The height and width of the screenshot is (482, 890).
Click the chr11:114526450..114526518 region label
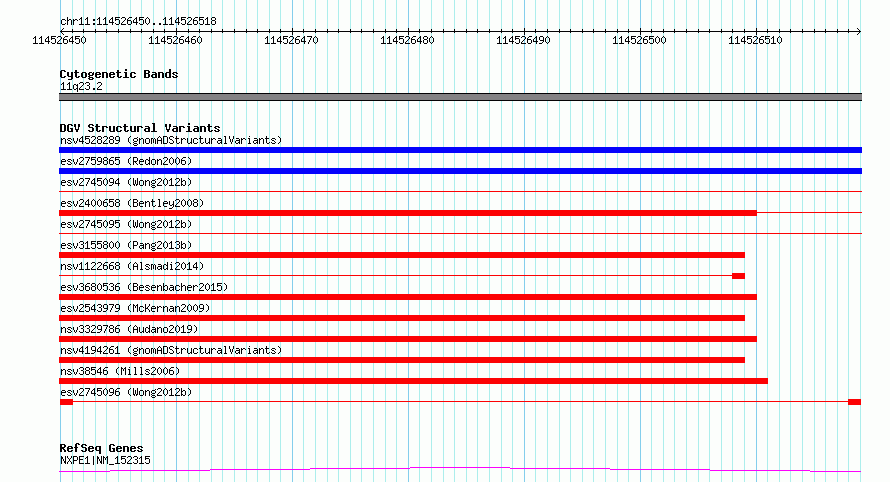138,22
